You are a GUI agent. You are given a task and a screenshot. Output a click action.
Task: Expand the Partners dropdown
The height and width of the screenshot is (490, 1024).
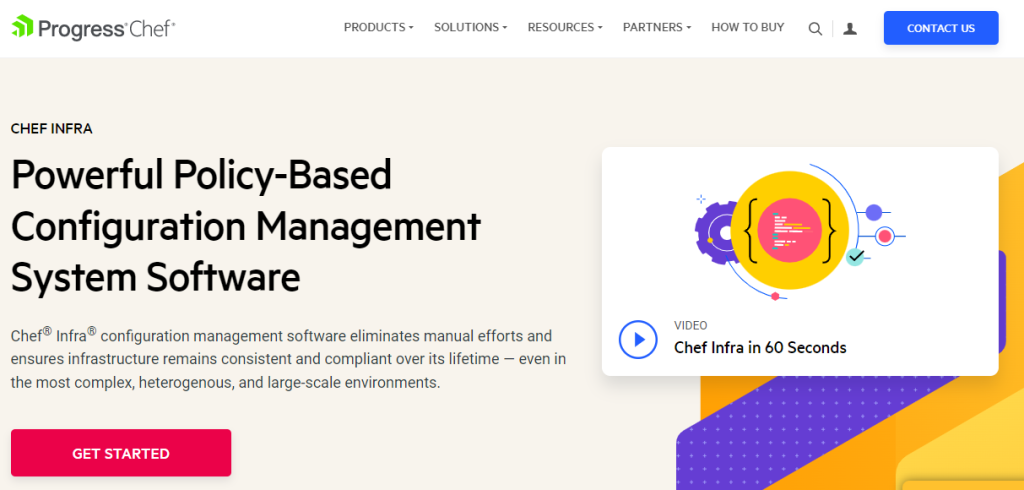[657, 27]
